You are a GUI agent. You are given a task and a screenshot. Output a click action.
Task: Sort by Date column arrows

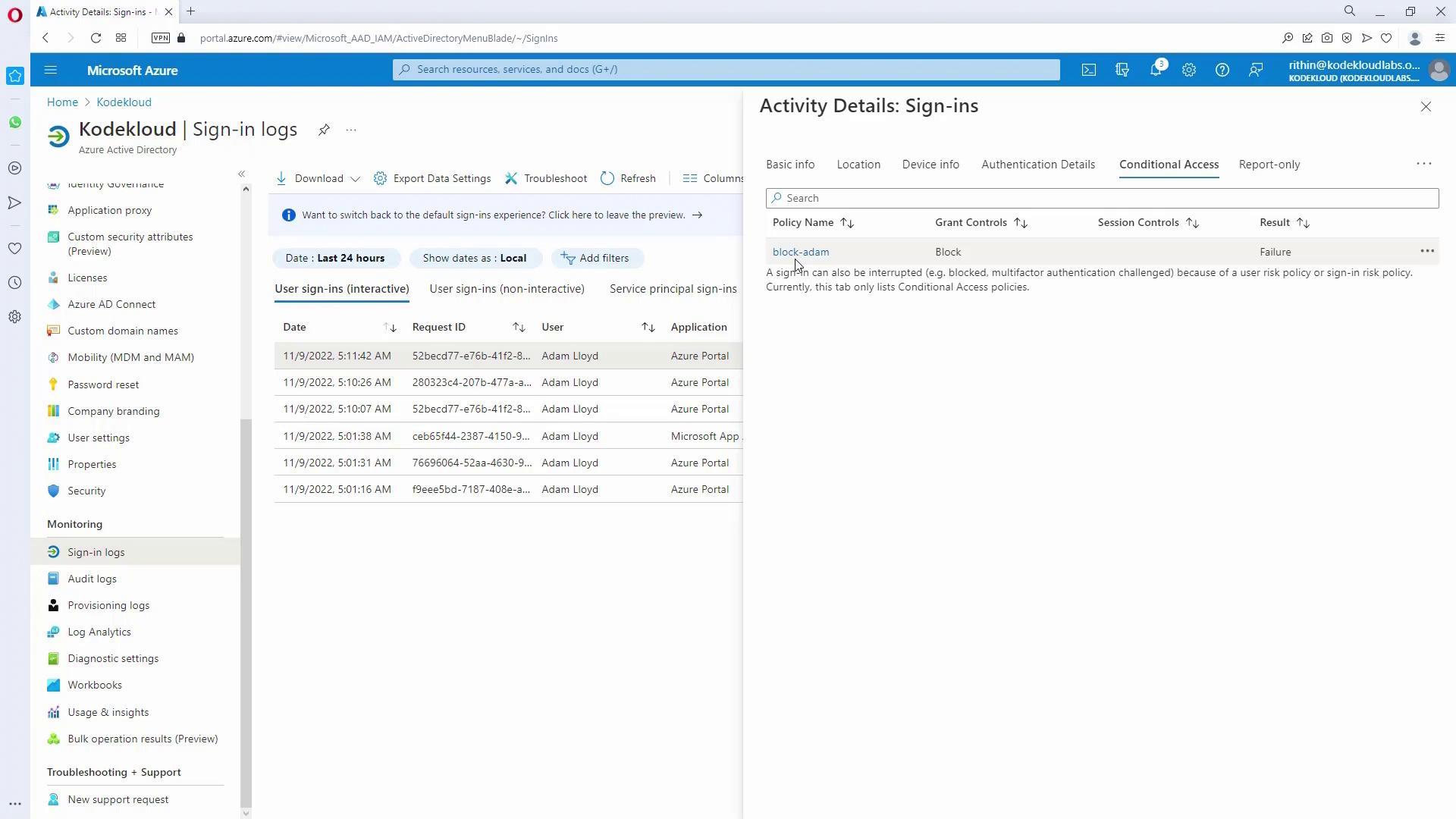[390, 328]
